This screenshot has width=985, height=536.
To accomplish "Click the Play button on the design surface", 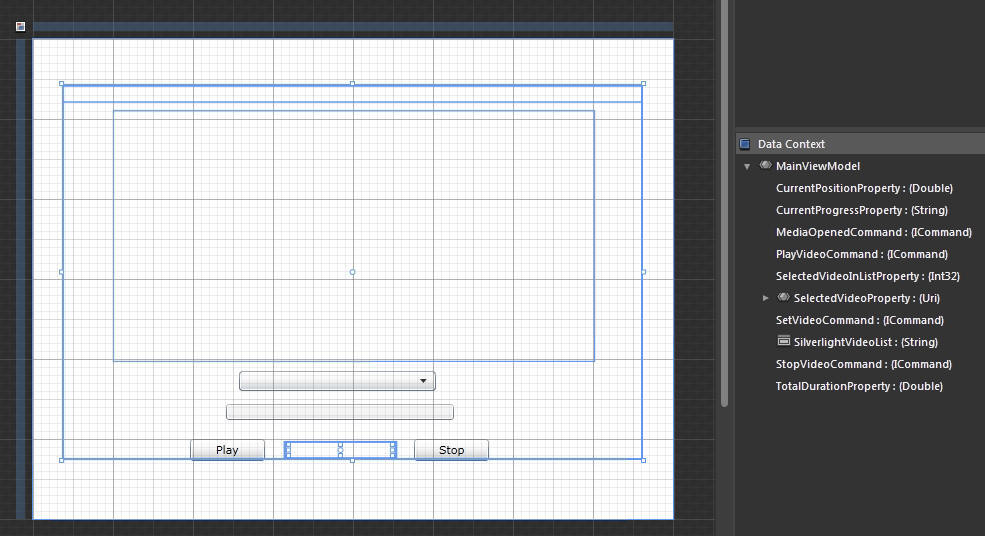I will pyautogui.click(x=227, y=450).
